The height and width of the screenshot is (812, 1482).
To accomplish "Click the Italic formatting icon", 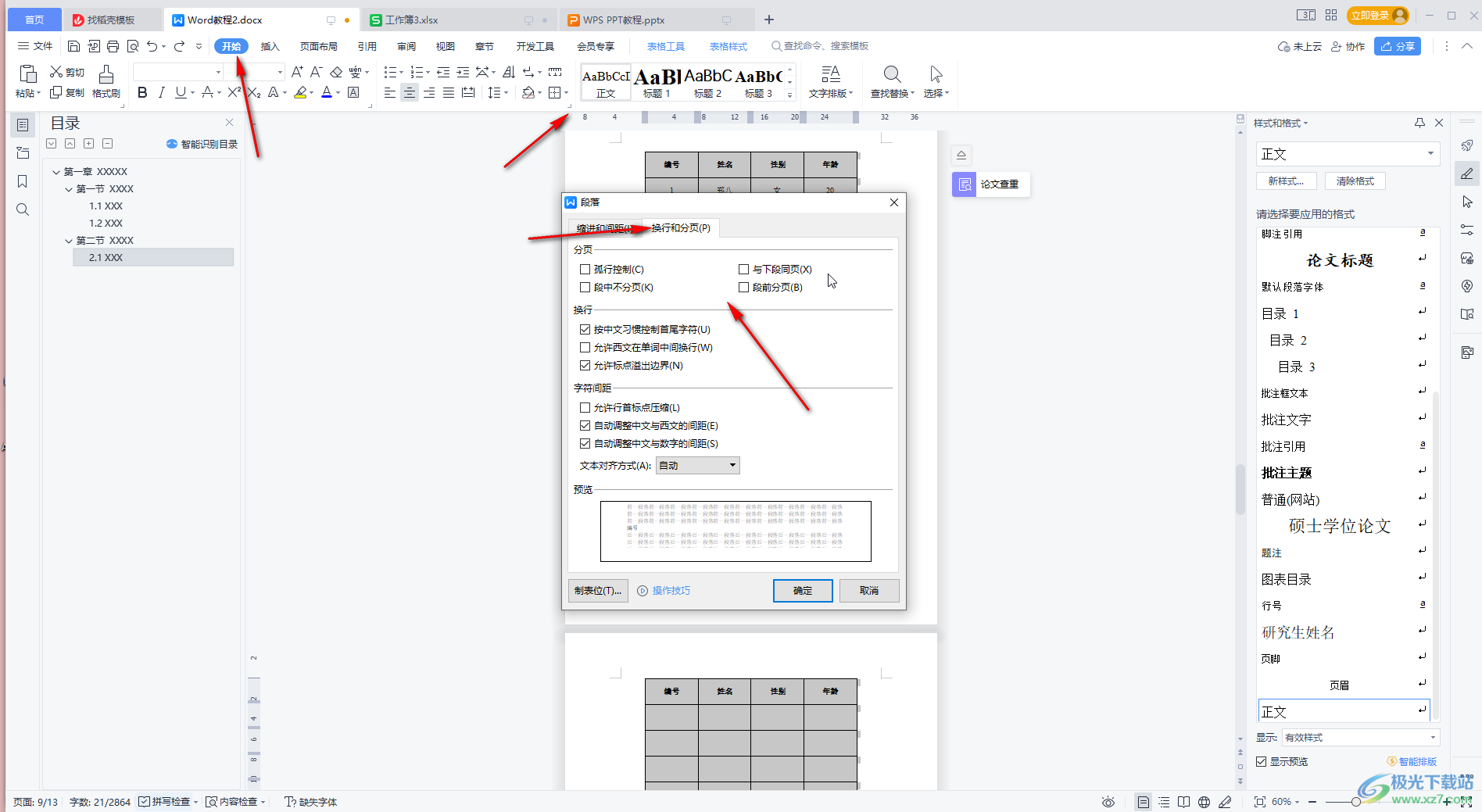I will click(161, 93).
